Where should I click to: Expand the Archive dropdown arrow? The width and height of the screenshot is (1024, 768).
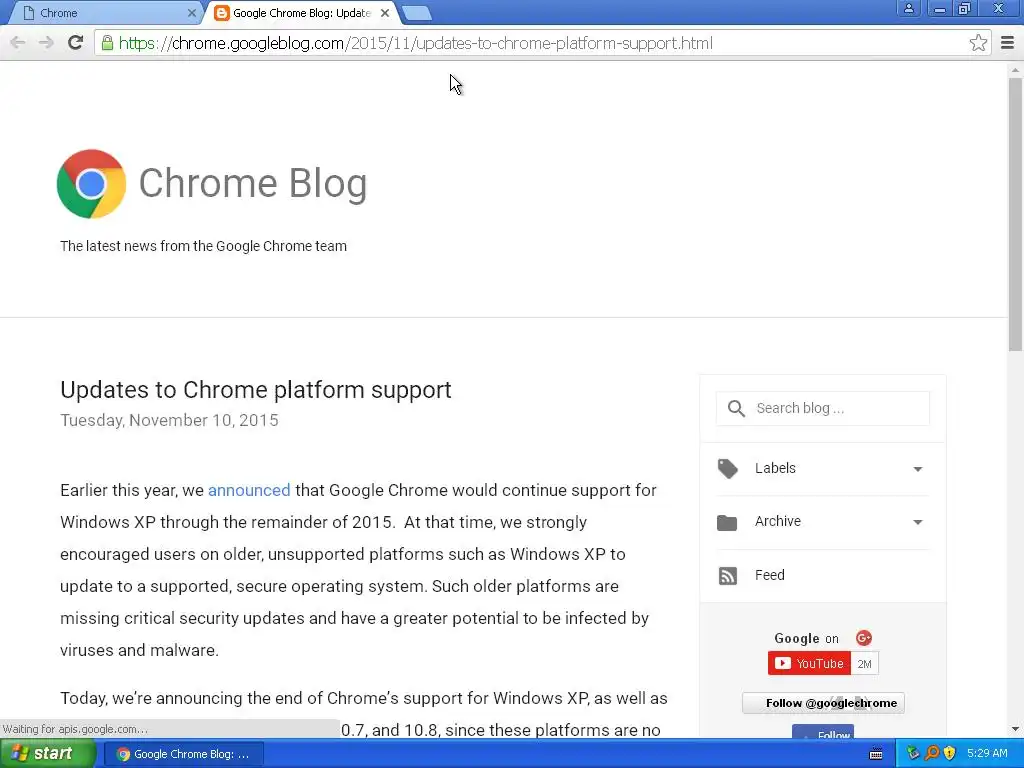(x=918, y=522)
